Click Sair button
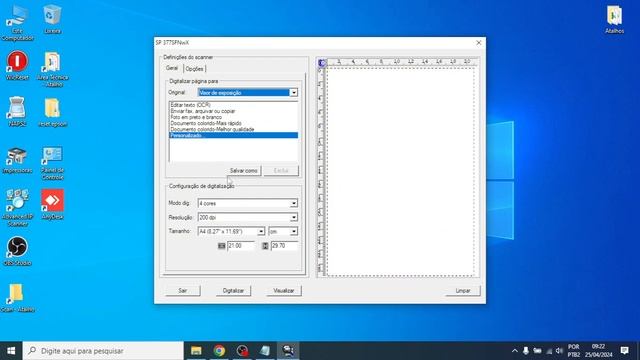 (182, 291)
